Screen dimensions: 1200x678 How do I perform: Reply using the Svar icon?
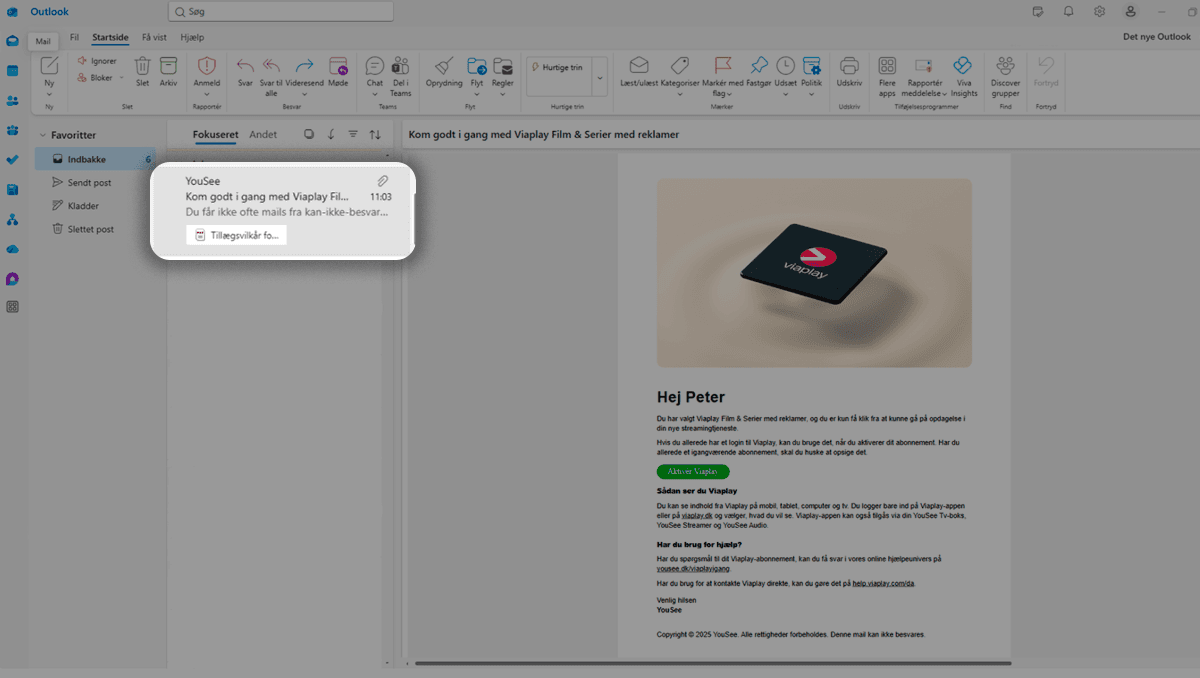pyautogui.click(x=245, y=66)
